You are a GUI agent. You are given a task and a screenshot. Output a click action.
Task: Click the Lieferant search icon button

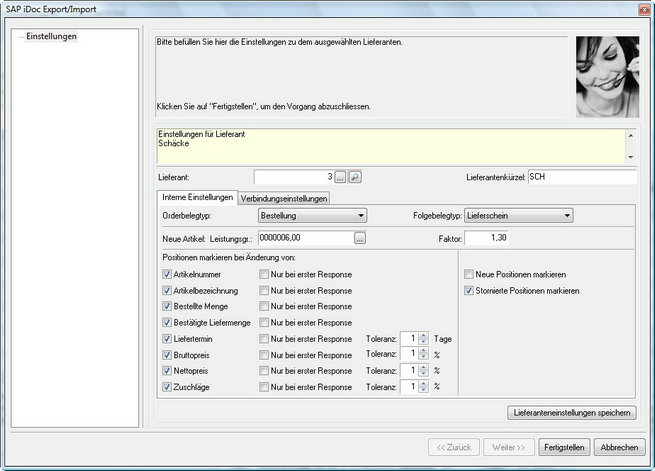pyautogui.click(x=354, y=177)
